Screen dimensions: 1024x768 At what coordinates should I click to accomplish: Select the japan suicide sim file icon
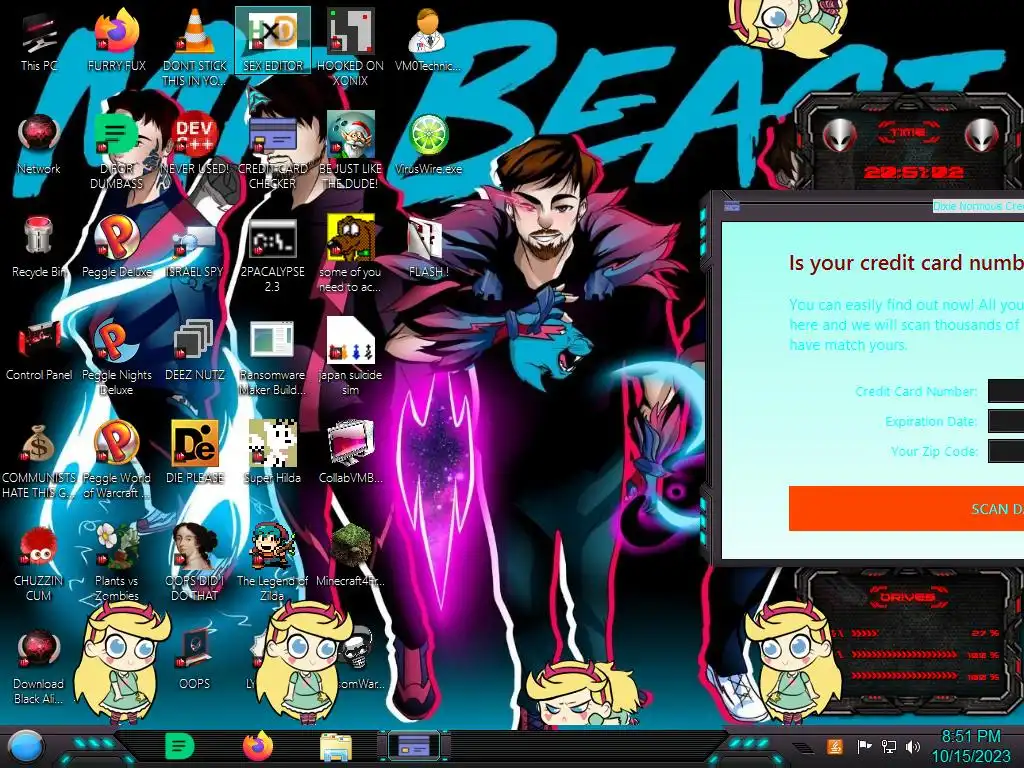click(350, 357)
